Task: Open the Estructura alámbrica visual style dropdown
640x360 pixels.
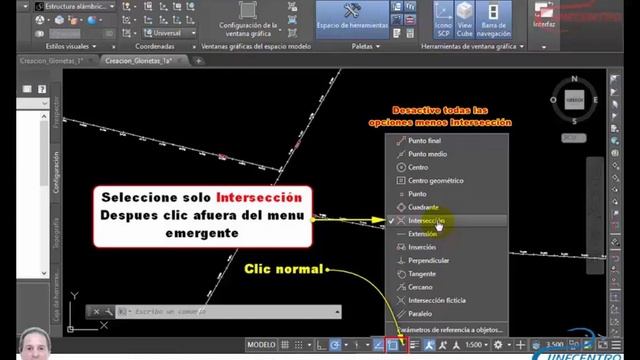Action: 74,7
